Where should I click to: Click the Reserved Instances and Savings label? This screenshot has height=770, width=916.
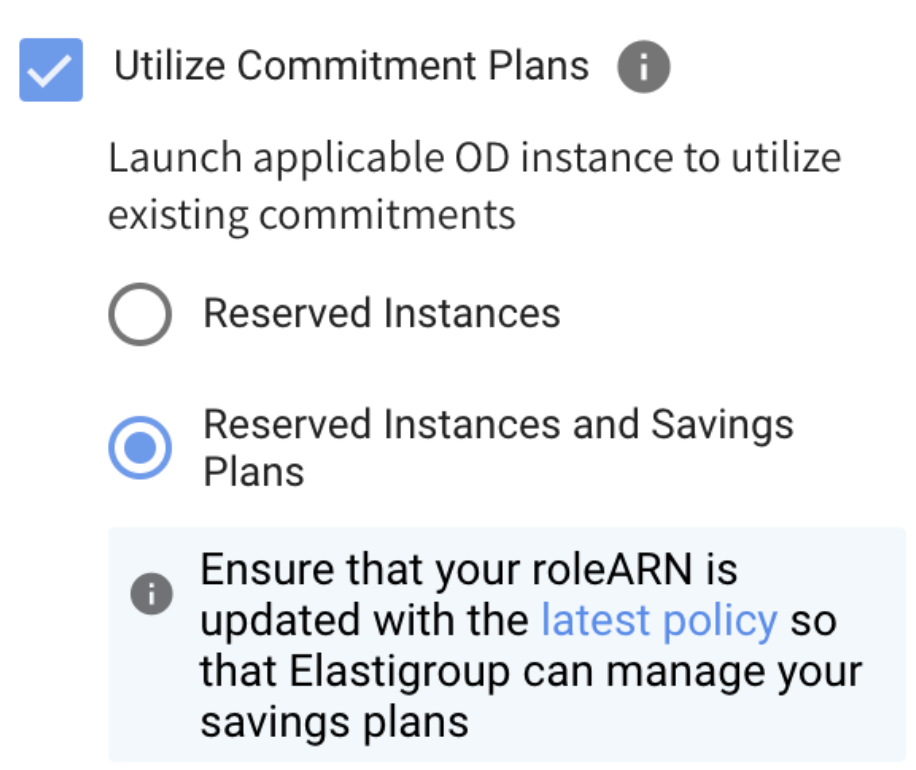coord(497,424)
